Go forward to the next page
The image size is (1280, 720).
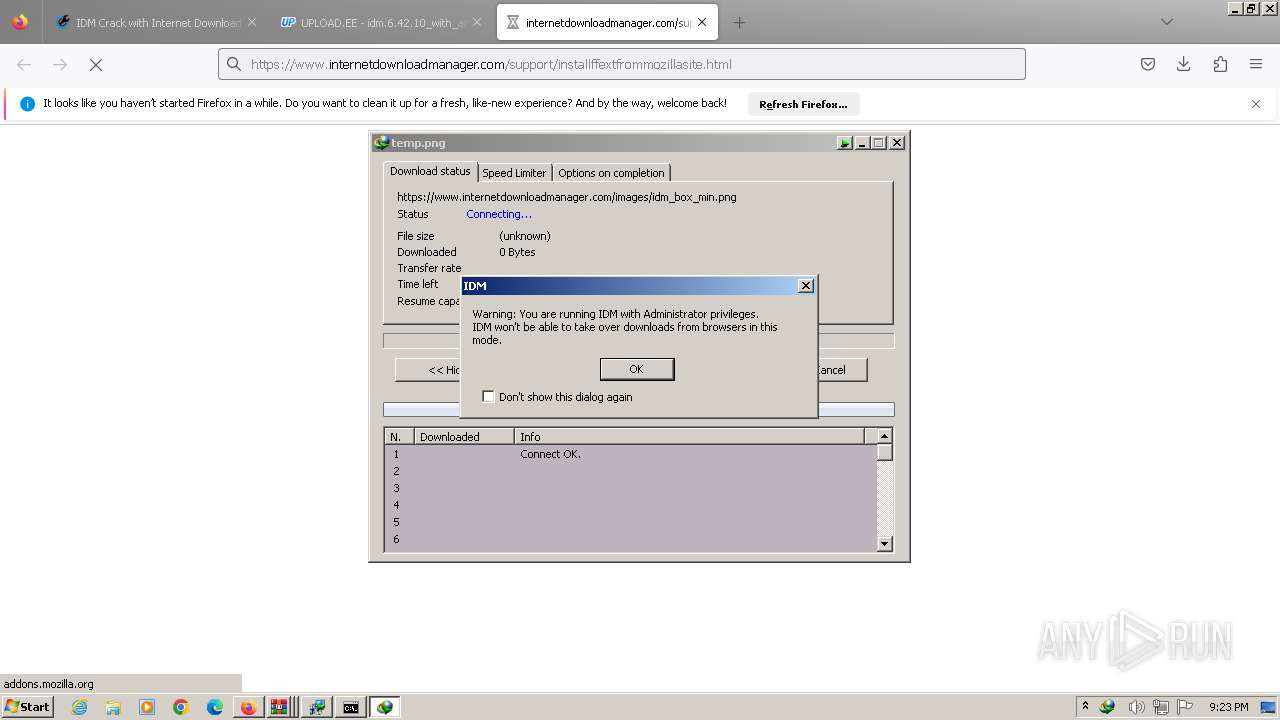(x=60, y=64)
